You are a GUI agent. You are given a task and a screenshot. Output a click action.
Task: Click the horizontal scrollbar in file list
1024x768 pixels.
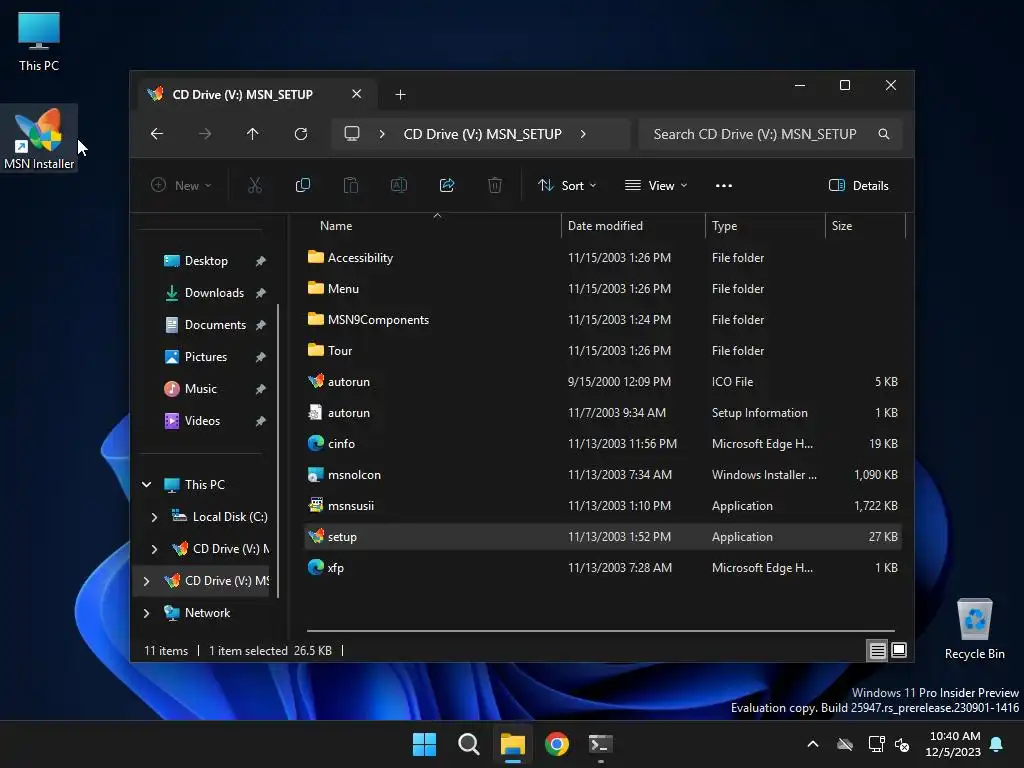[x=601, y=631]
